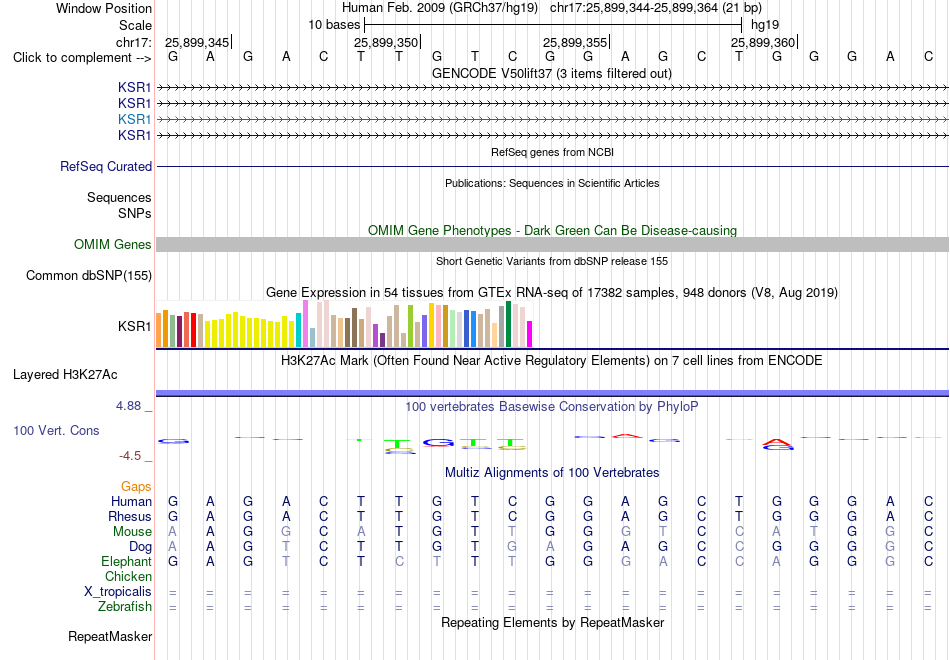Viewport: 950px width, 660px height.
Task: Select the Human species label
Action: click(131, 501)
